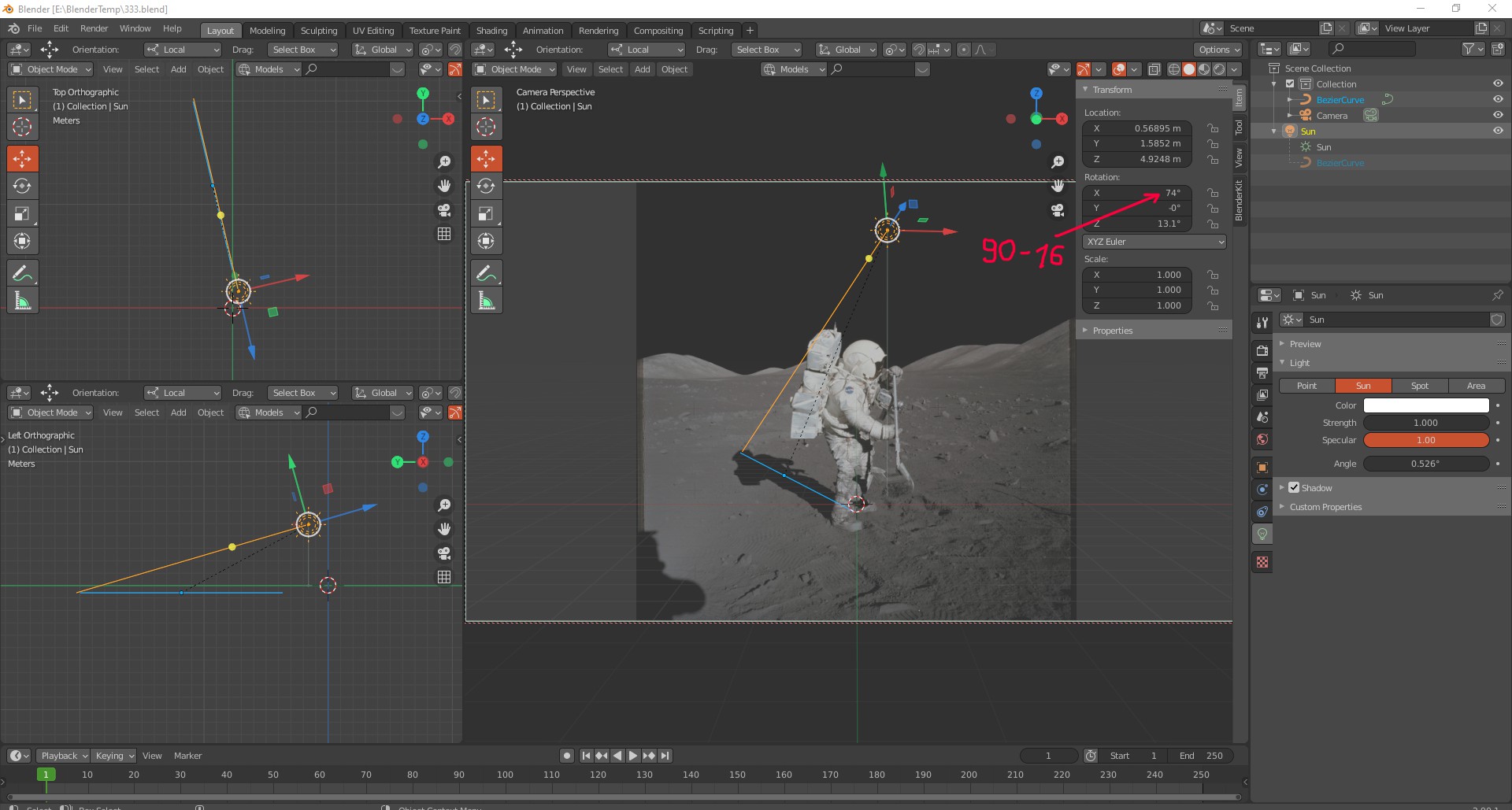This screenshot has height=810, width=1512.
Task: Play animation forward
Action: (633, 756)
